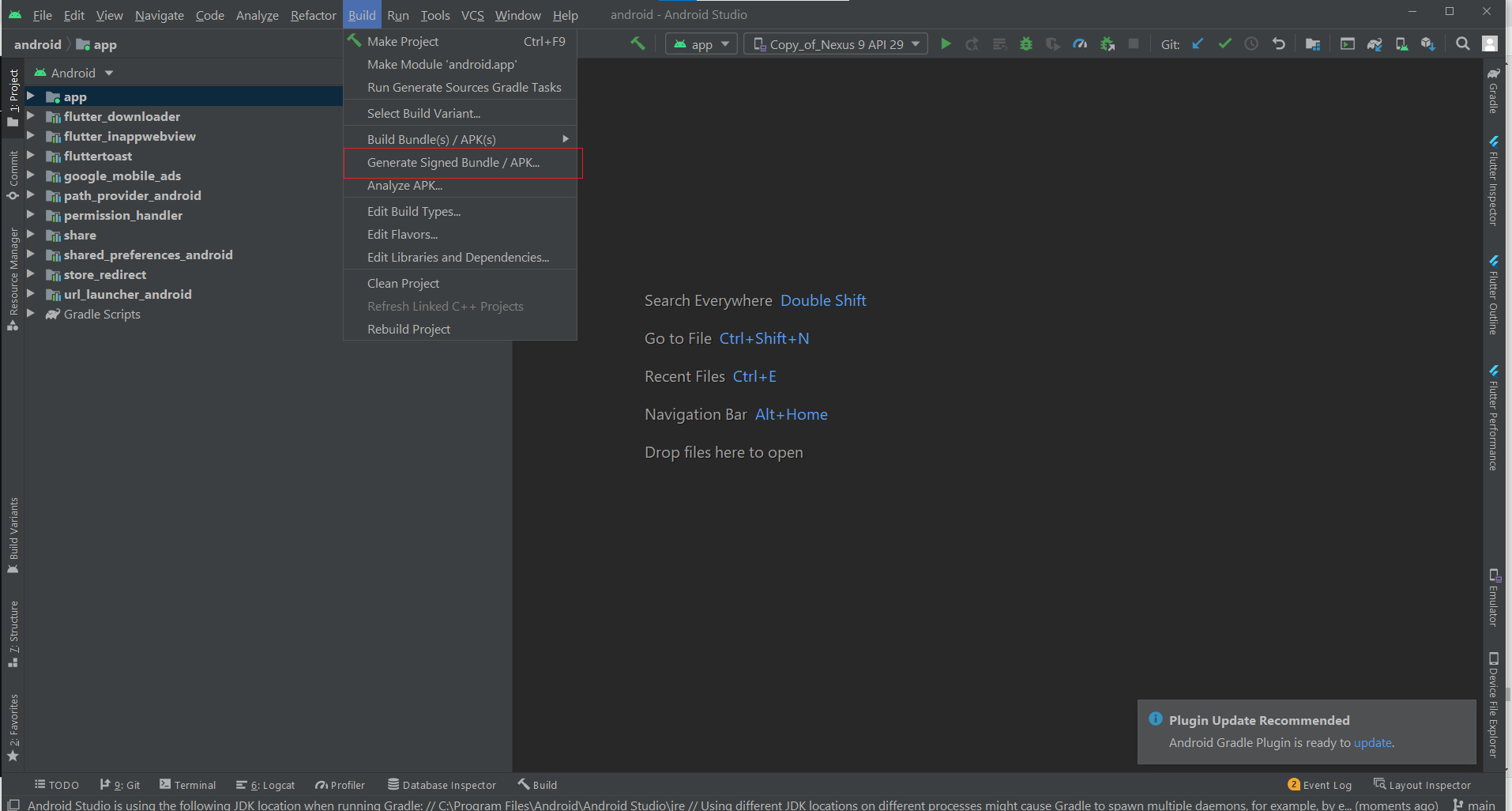Toggle Build Variants tool window

click(x=13, y=536)
